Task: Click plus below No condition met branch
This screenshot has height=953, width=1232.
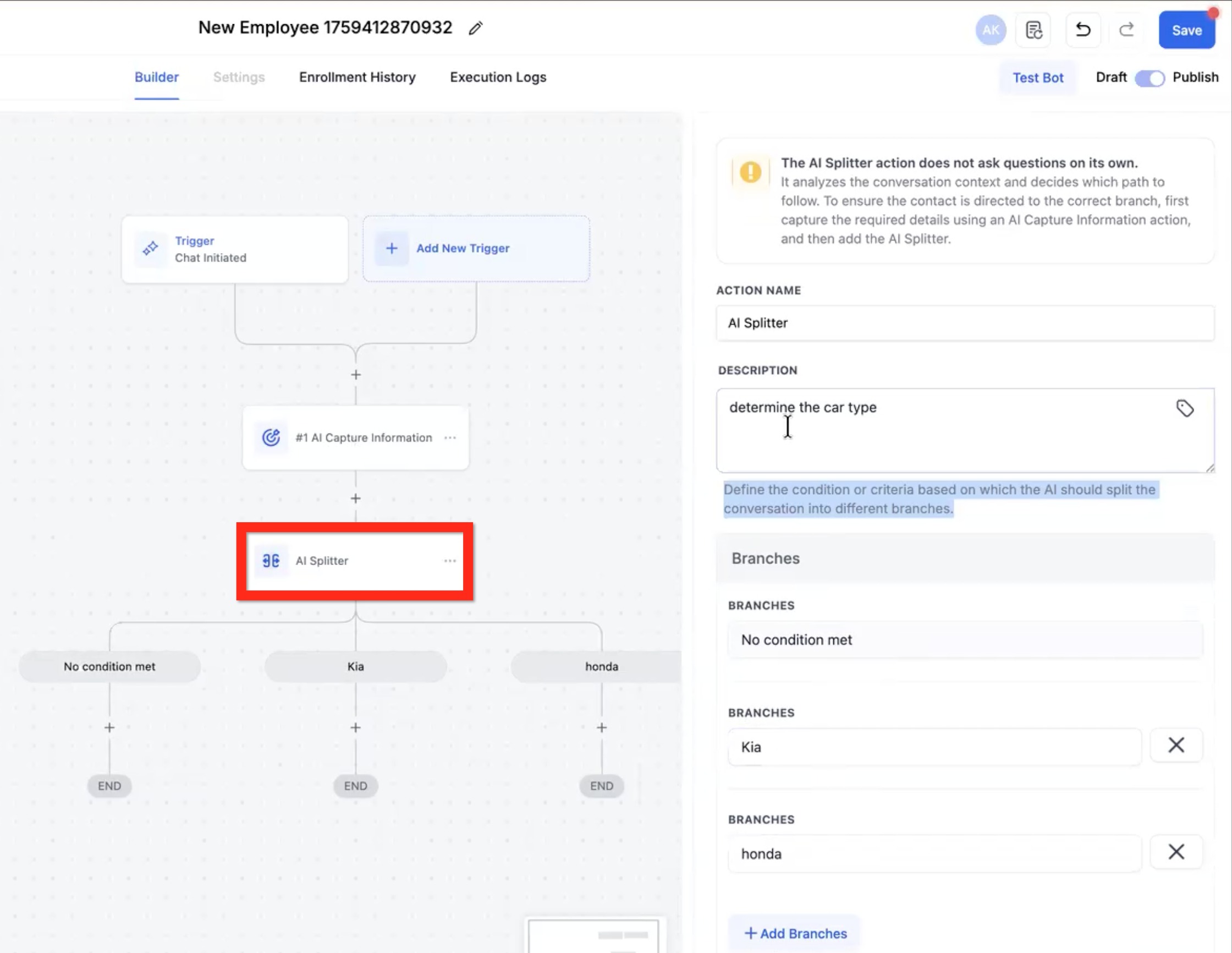Action: click(109, 728)
